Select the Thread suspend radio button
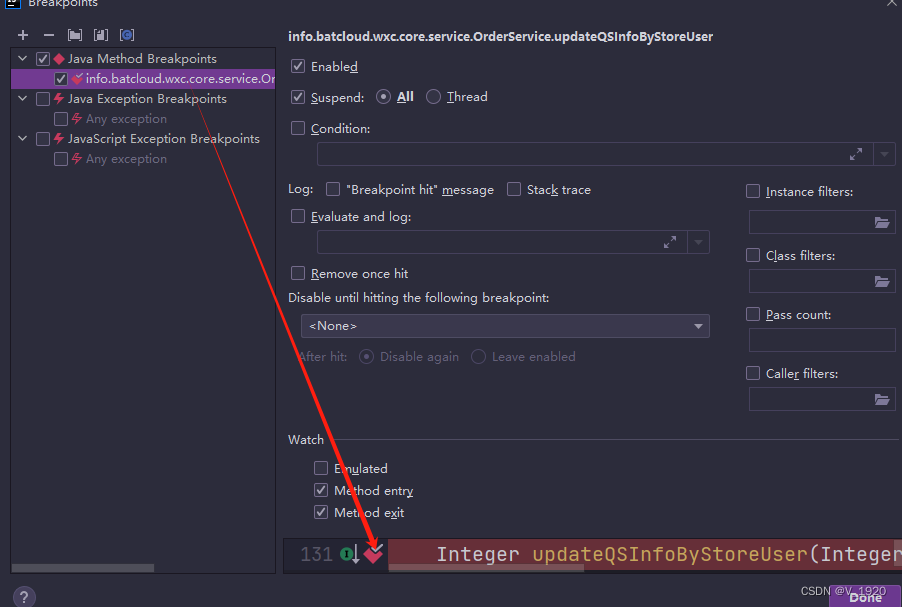Screen dimensions: 902x607 432,97
